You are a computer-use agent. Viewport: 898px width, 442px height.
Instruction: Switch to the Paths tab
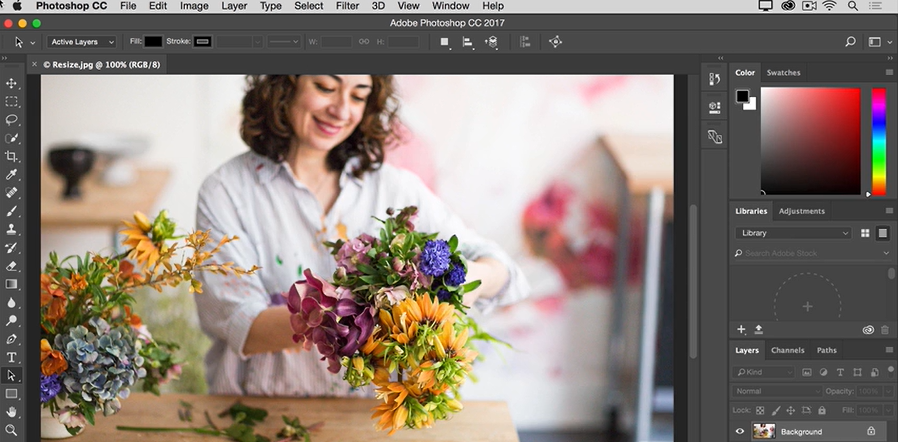click(826, 350)
